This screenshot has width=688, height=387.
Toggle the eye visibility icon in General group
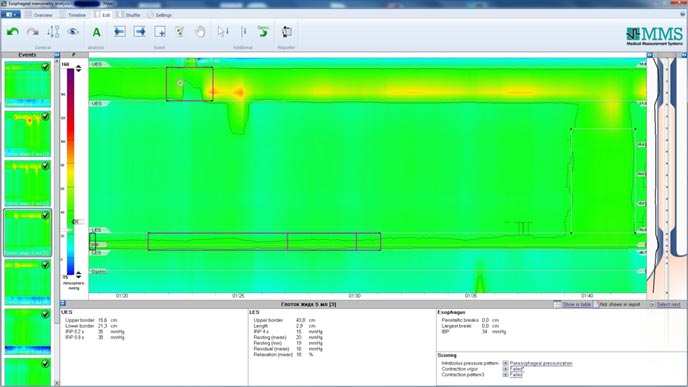(x=73, y=32)
